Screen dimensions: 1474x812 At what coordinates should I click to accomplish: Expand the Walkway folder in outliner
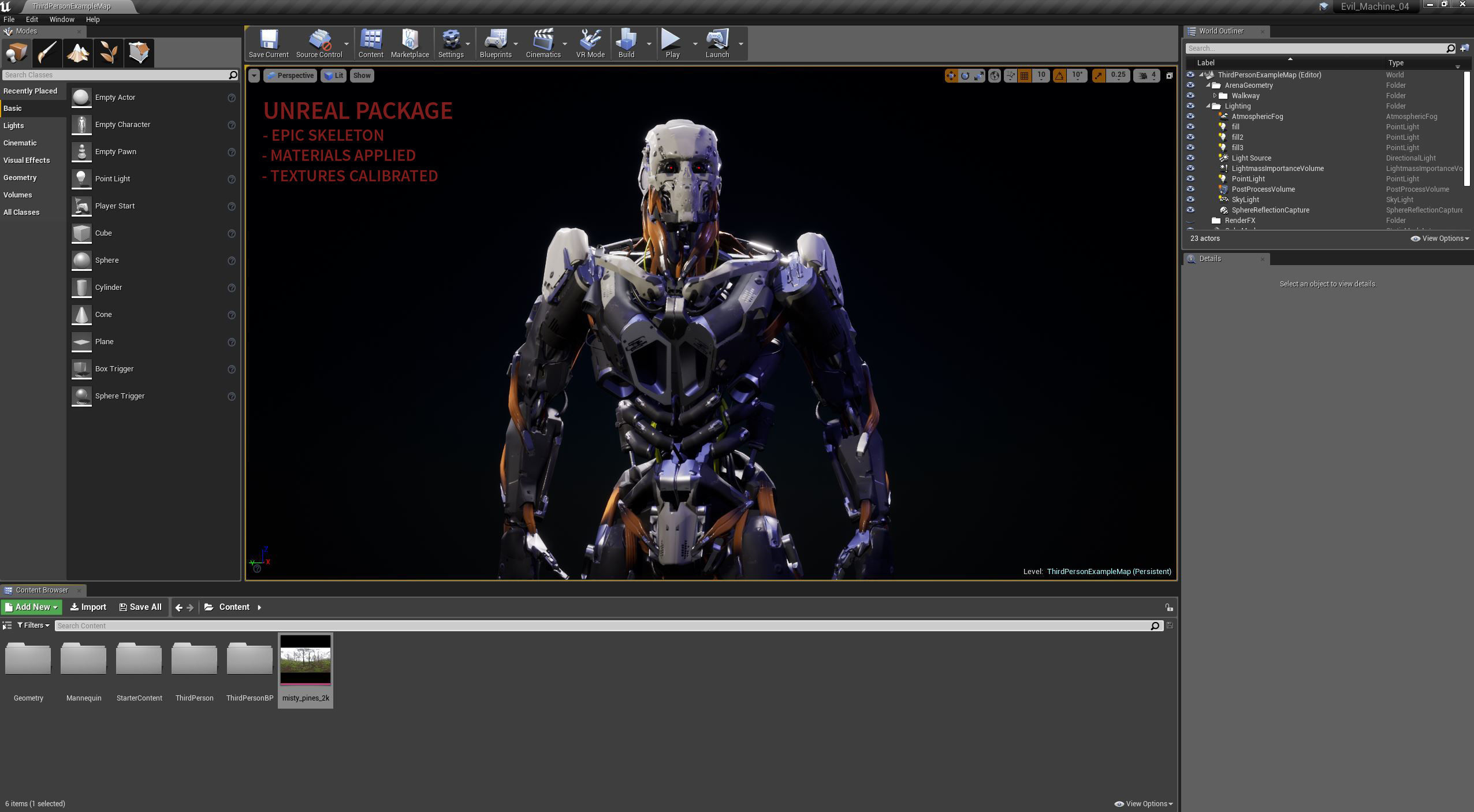pyautogui.click(x=1215, y=96)
